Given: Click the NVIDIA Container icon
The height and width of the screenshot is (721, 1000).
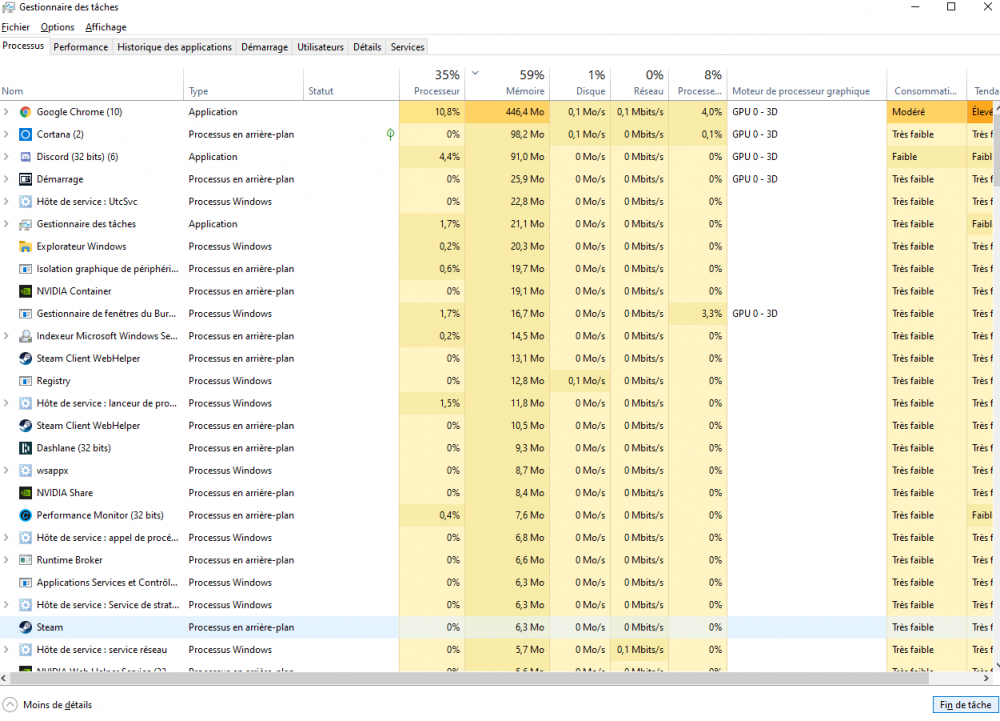Looking at the screenshot, I should tap(26, 291).
